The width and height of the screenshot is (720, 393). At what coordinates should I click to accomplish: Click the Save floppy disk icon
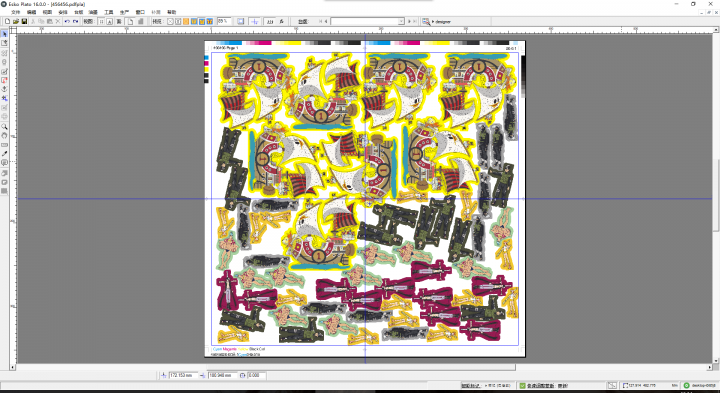(x=24, y=21)
